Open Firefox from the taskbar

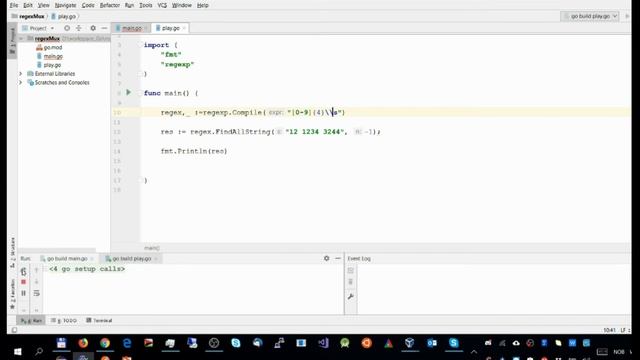[83, 343]
